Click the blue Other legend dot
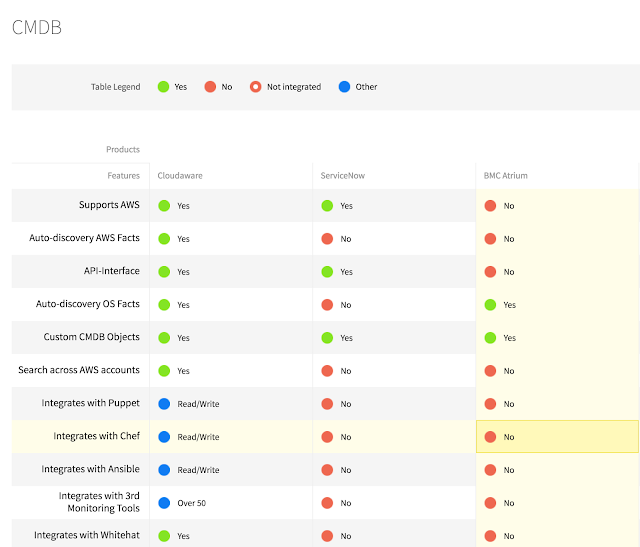 [x=344, y=87]
